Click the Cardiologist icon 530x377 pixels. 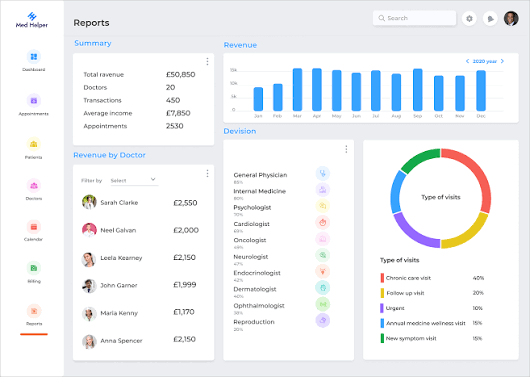click(x=323, y=222)
